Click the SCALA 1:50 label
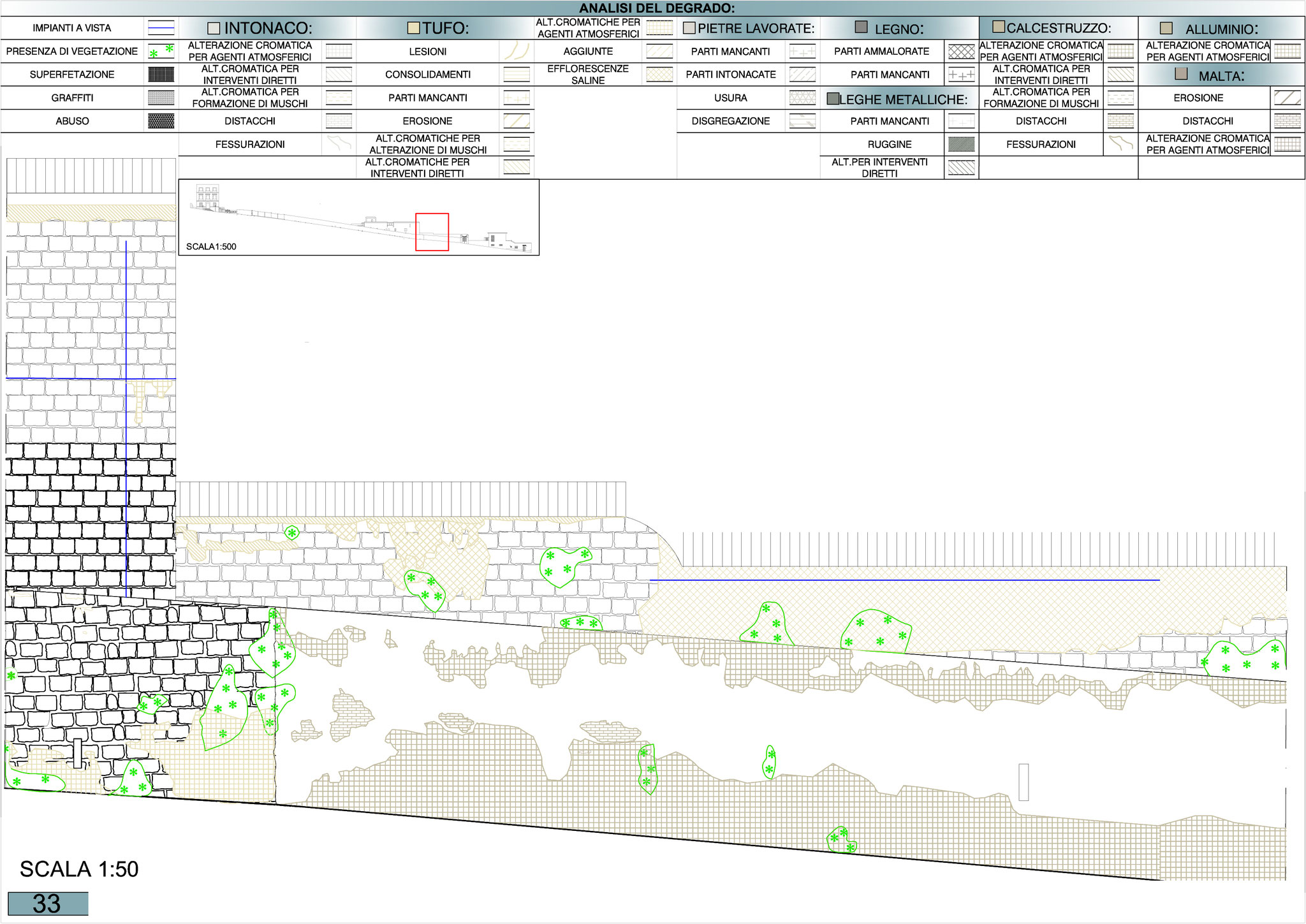 click(x=79, y=869)
